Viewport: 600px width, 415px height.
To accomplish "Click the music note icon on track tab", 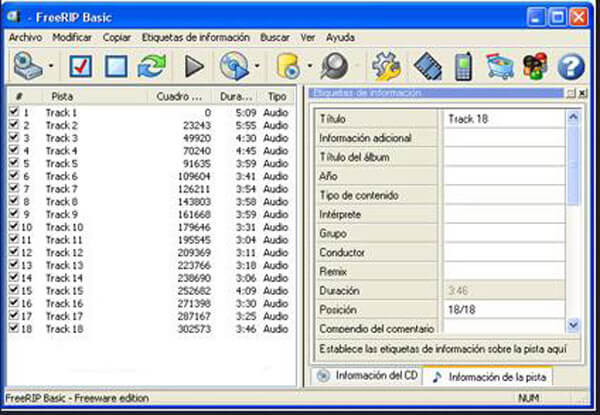I will 437,377.
